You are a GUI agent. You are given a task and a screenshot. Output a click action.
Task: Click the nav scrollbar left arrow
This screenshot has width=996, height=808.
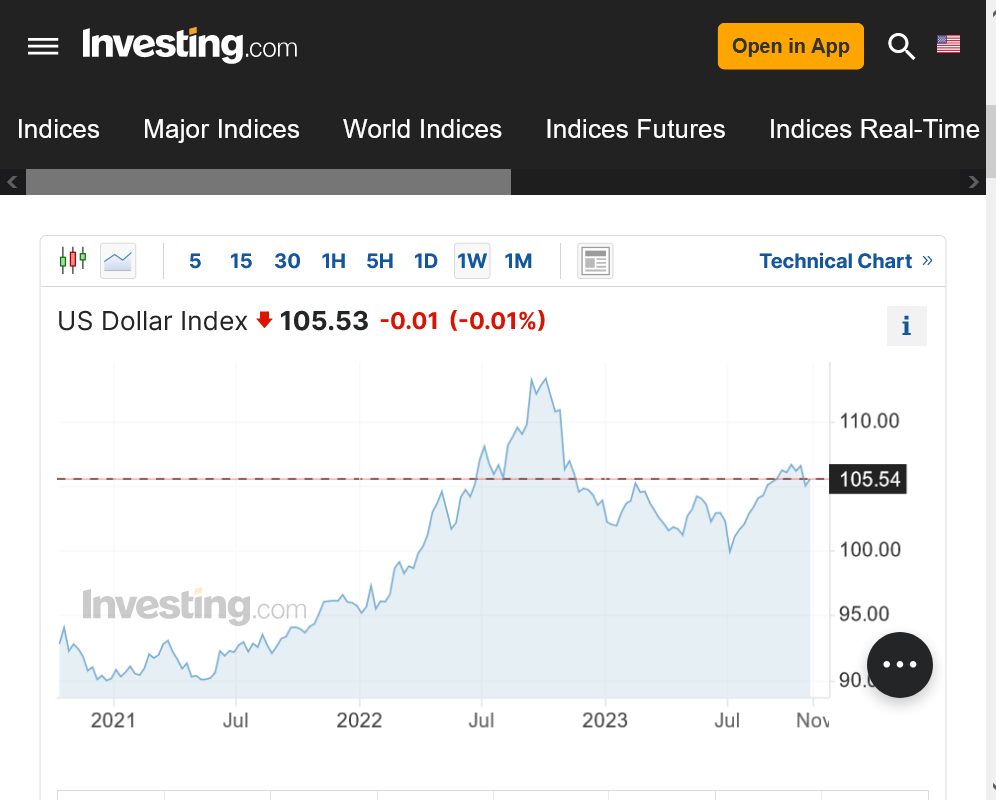pos(12,182)
